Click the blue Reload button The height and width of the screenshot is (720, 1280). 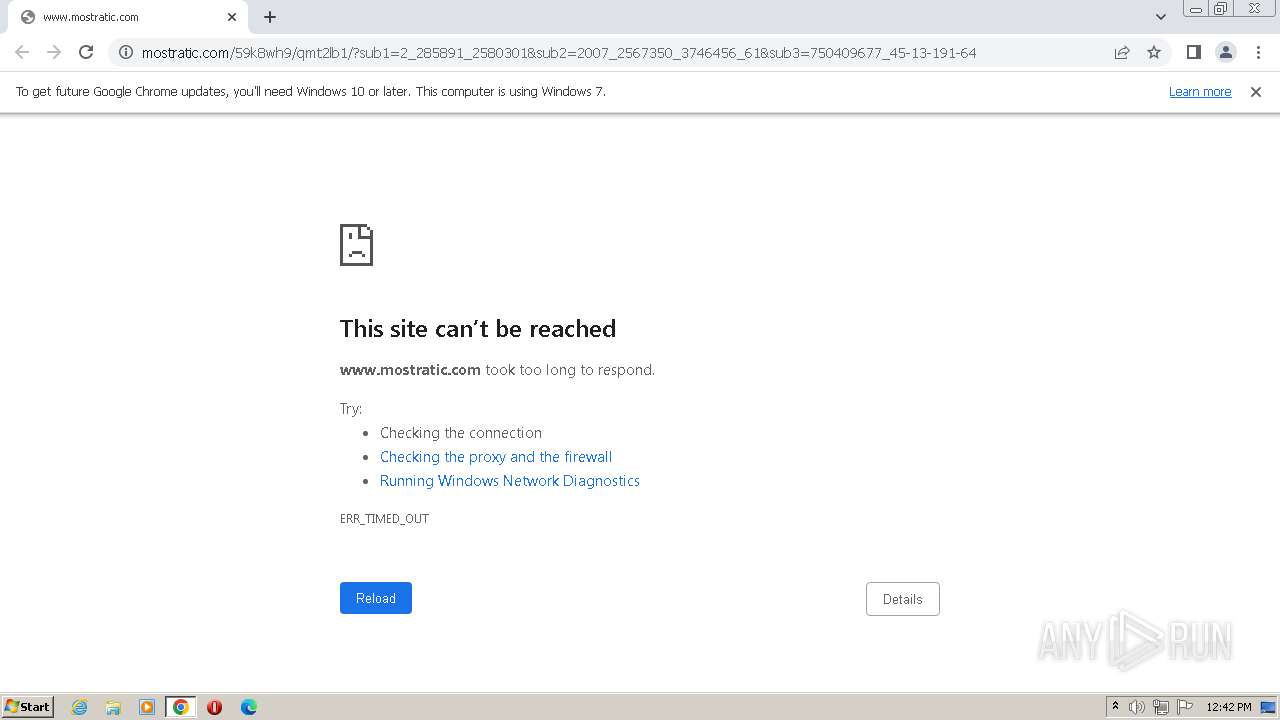(x=376, y=598)
